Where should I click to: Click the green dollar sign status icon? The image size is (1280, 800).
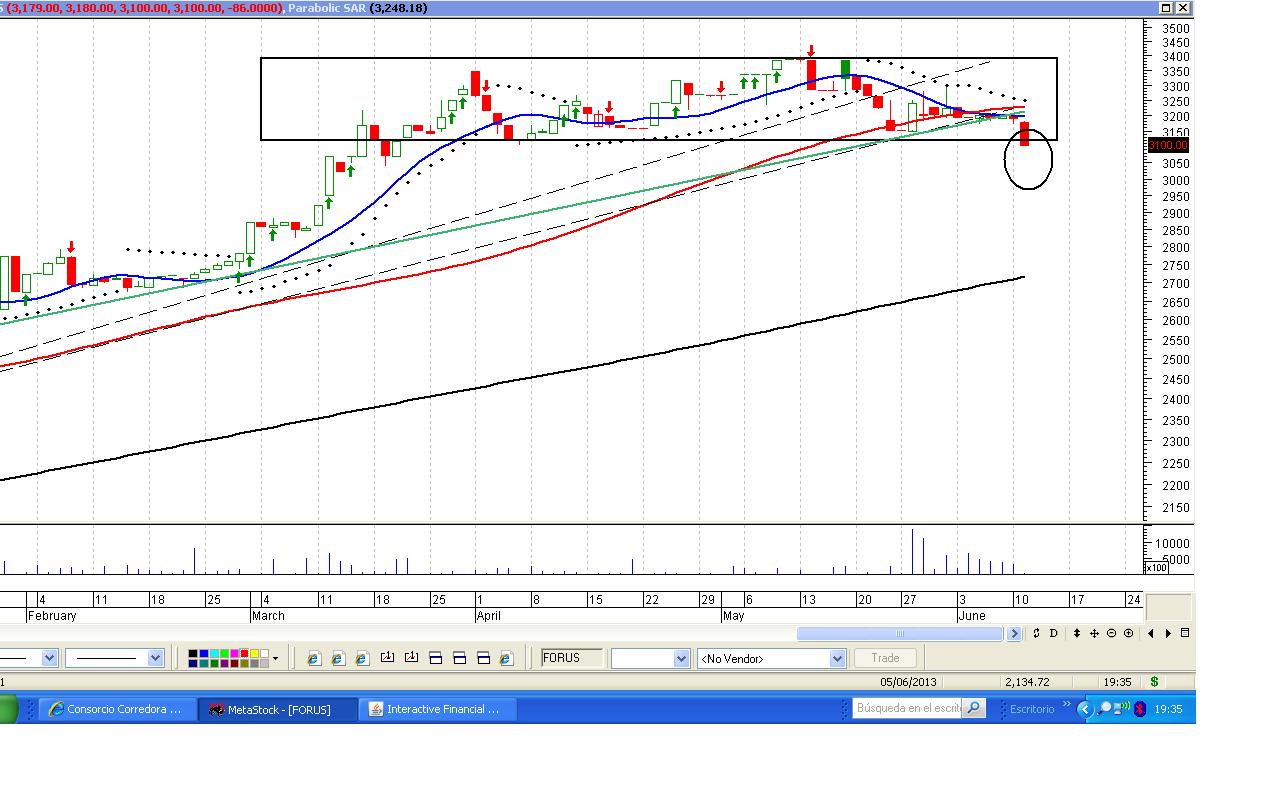point(1154,682)
